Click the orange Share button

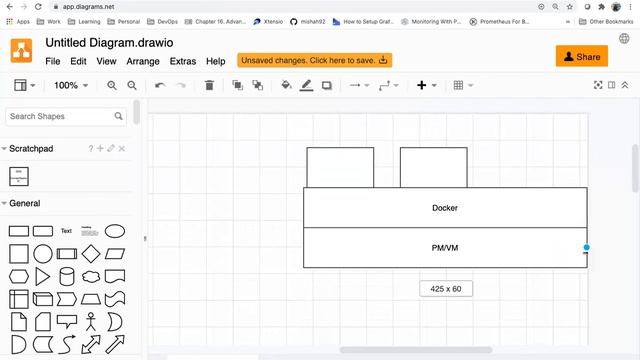[582, 56]
